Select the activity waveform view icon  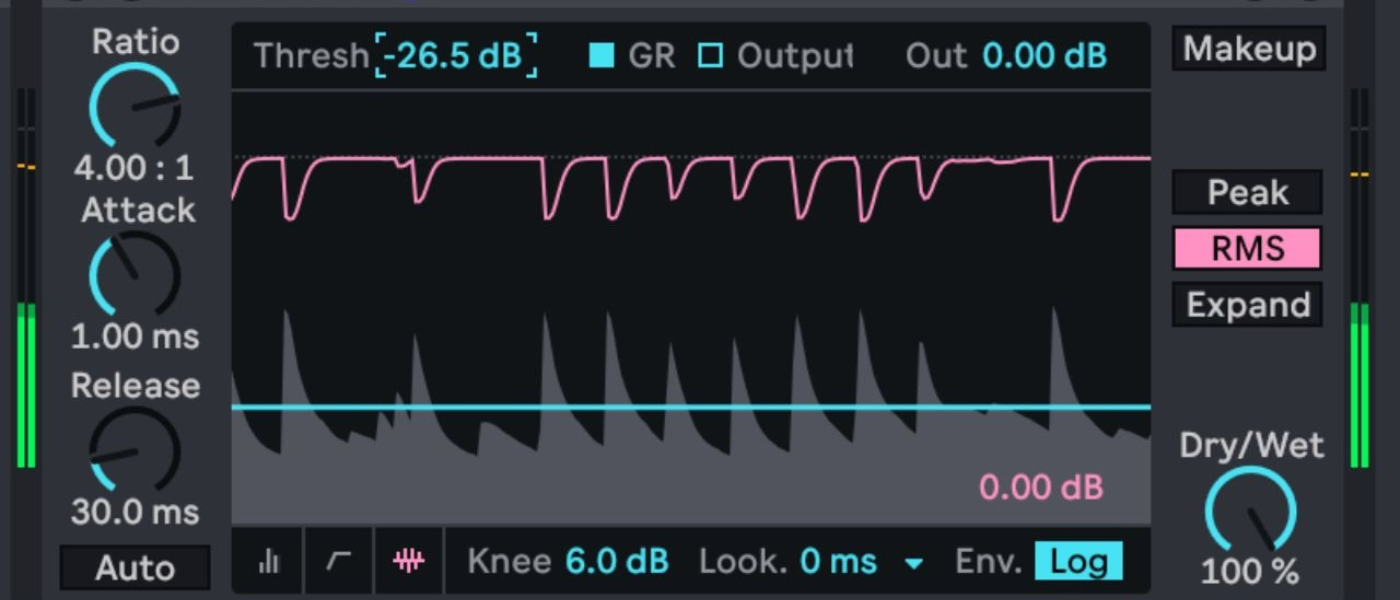point(408,562)
